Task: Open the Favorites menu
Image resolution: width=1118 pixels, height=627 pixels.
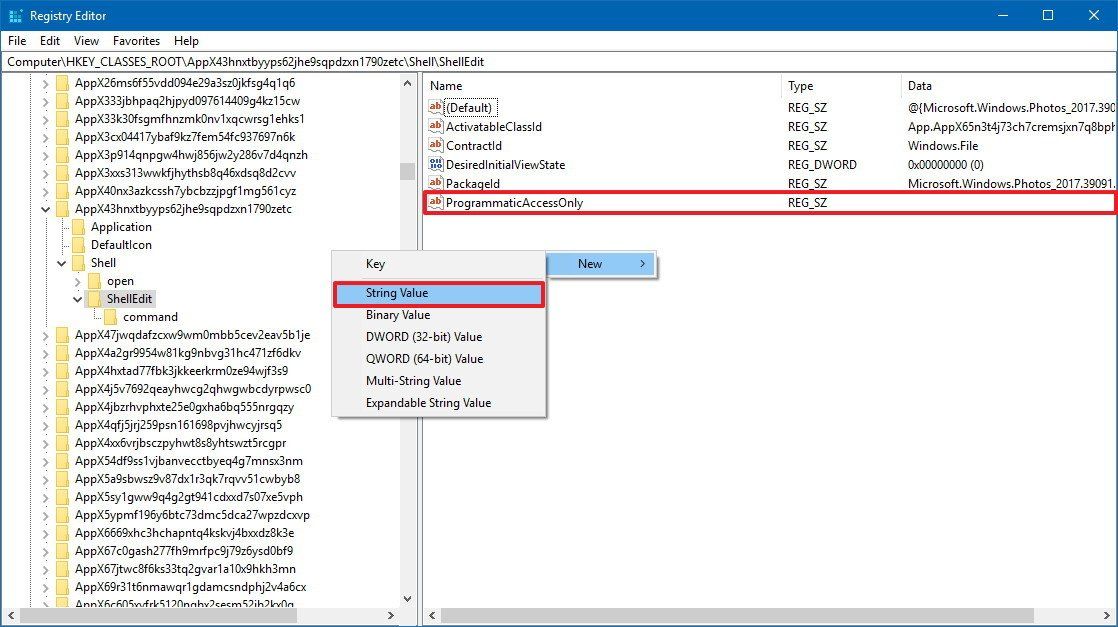Action: tap(136, 40)
